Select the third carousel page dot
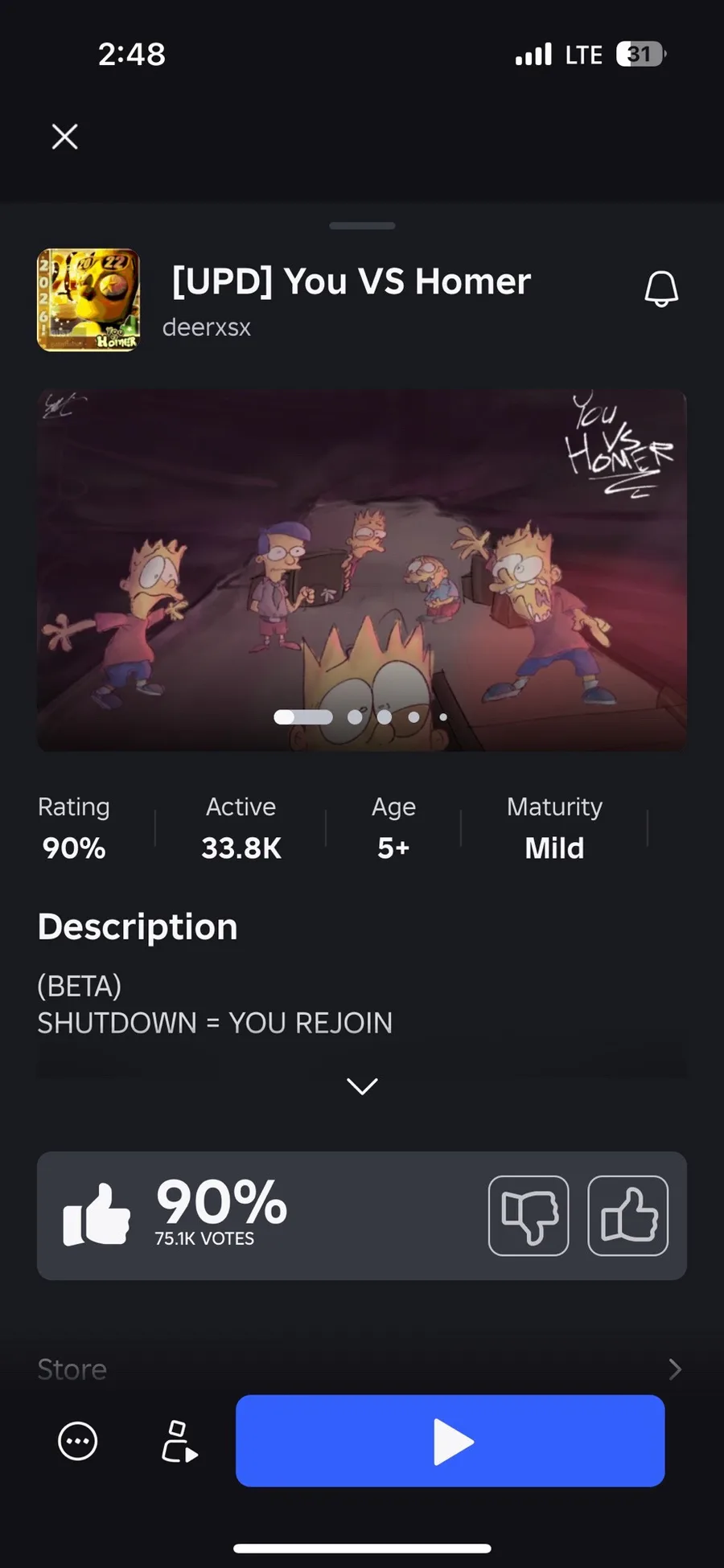 [x=385, y=716]
